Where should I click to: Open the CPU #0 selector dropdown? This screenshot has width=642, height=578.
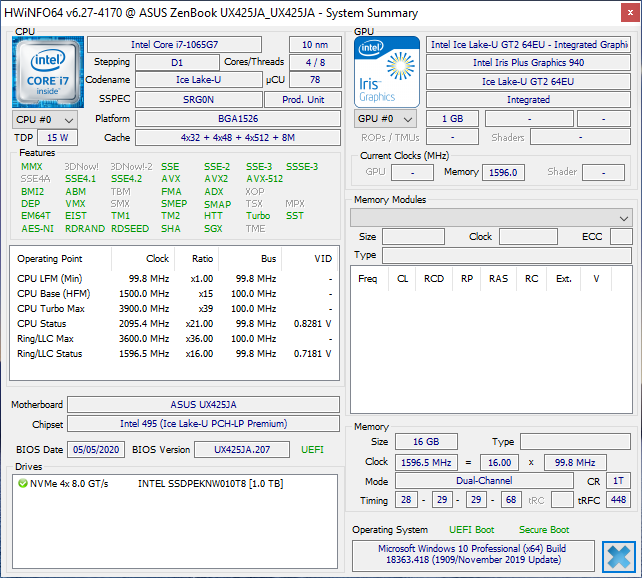click(x=45, y=120)
